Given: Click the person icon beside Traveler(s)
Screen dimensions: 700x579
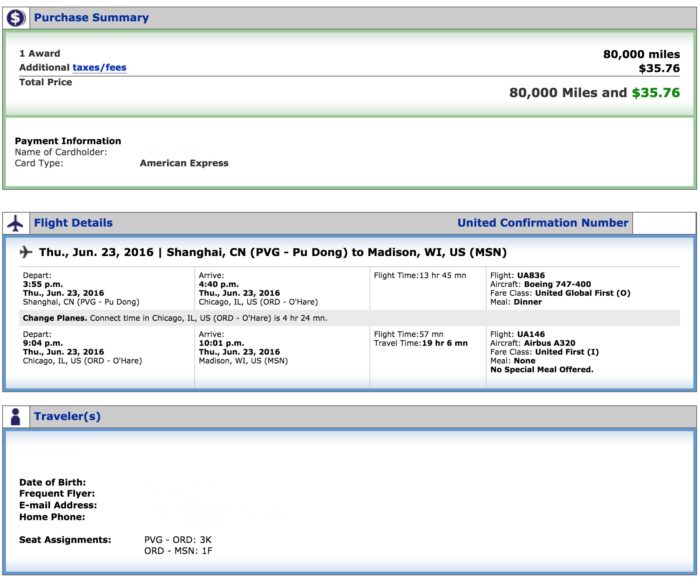Looking at the screenshot, I should 16,417.
